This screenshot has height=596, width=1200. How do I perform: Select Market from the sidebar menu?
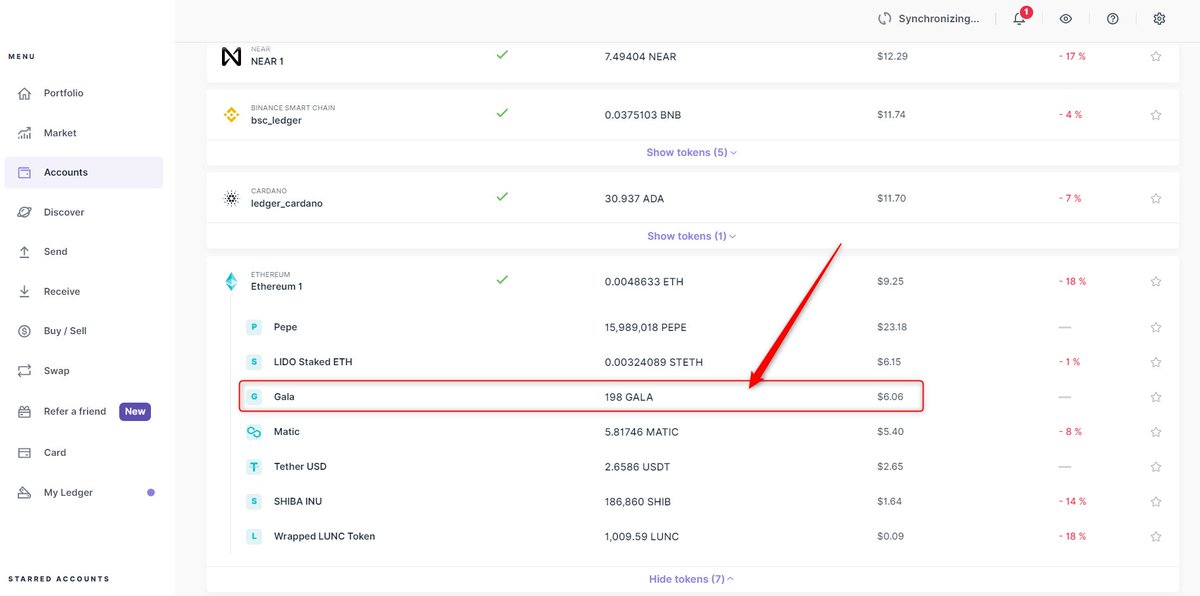(x=63, y=132)
